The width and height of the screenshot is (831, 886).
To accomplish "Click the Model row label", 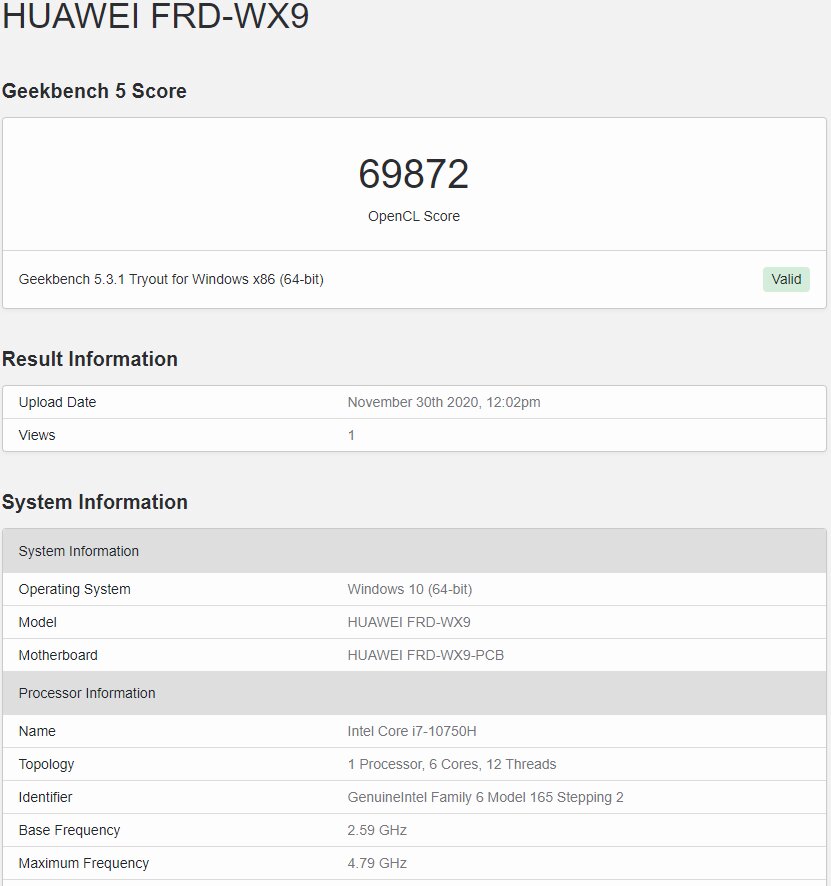I will coord(37,622).
